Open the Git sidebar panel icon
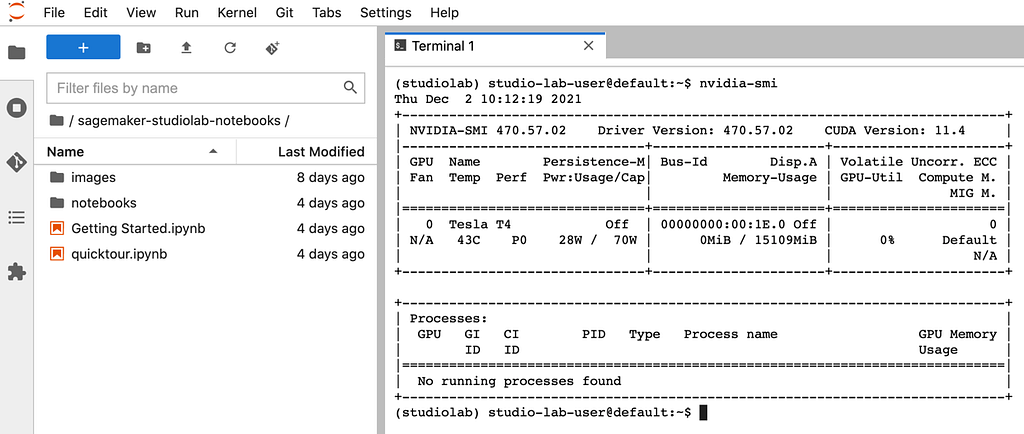This screenshot has width=1024, height=434. point(16,162)
